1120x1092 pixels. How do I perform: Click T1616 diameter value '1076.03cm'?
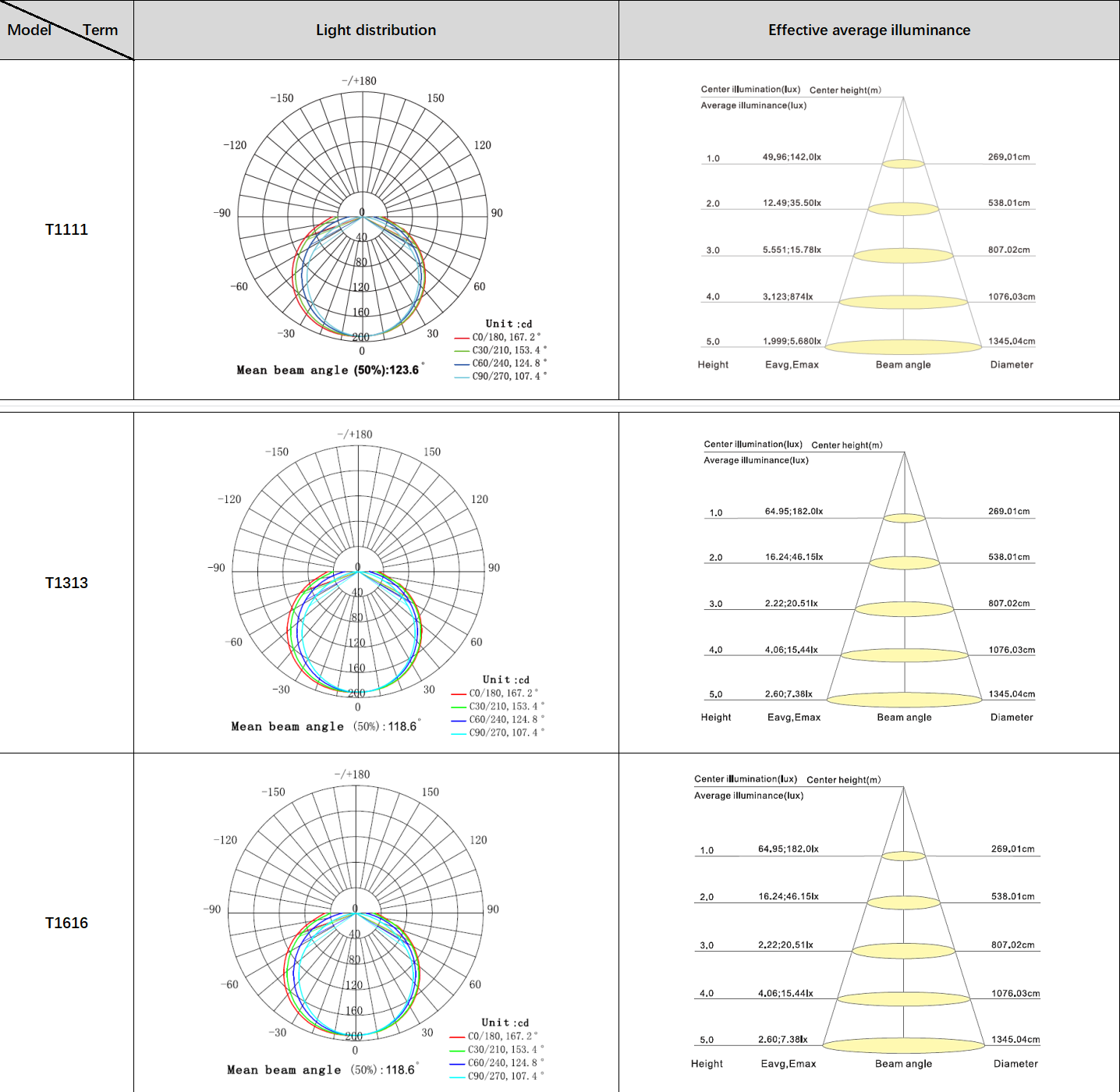[x=1015, y=993]
